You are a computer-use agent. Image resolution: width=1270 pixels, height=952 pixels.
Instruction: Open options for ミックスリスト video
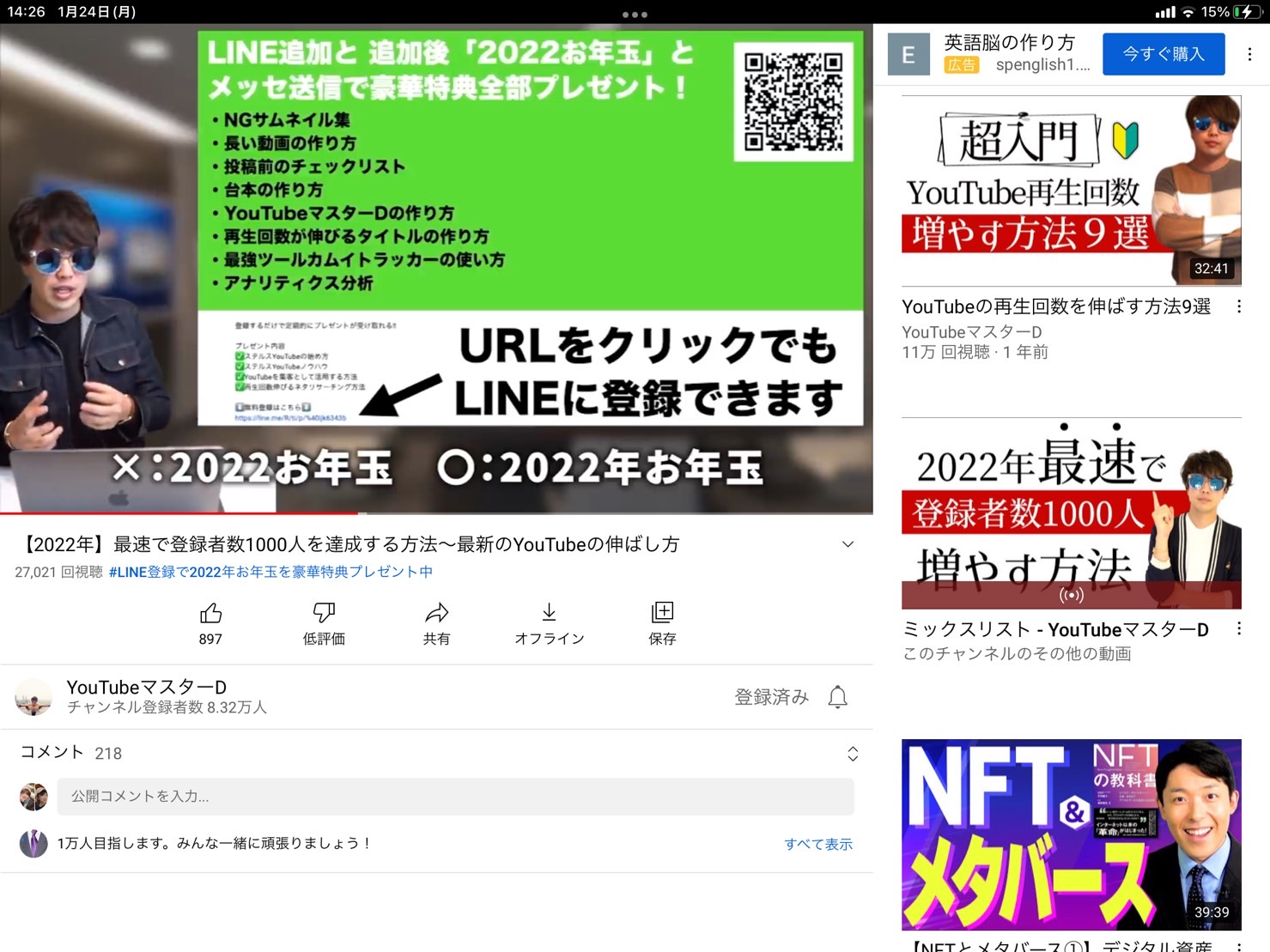[1239, 629]
